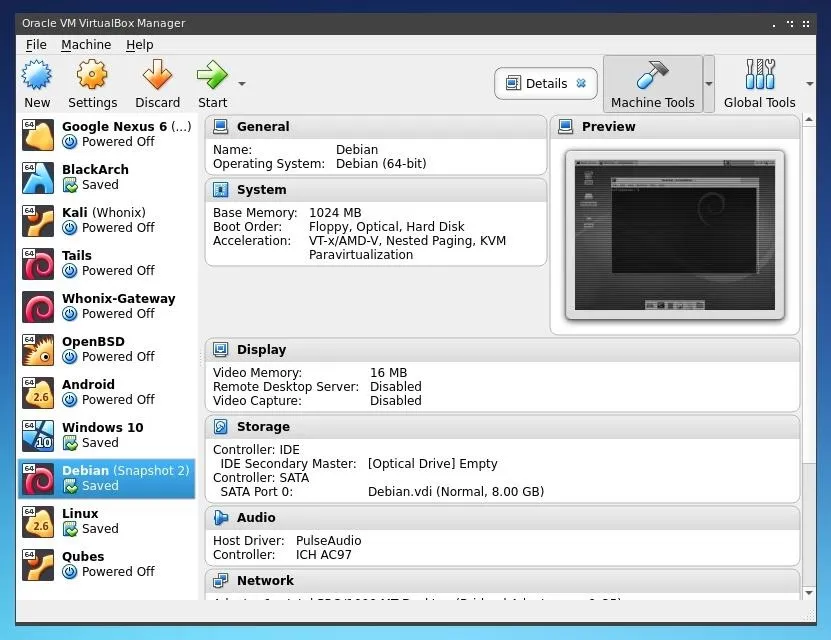Open the Start button dropdown arrow

tap(242, 84)
